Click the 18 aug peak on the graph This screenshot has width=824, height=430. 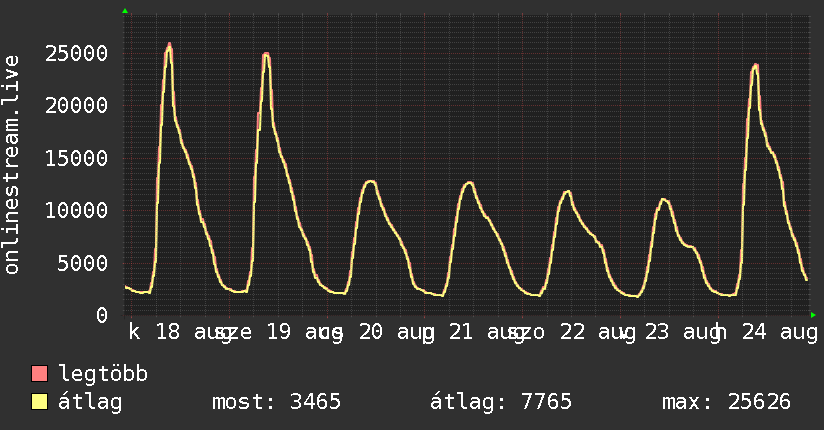[x=169, y=45]
